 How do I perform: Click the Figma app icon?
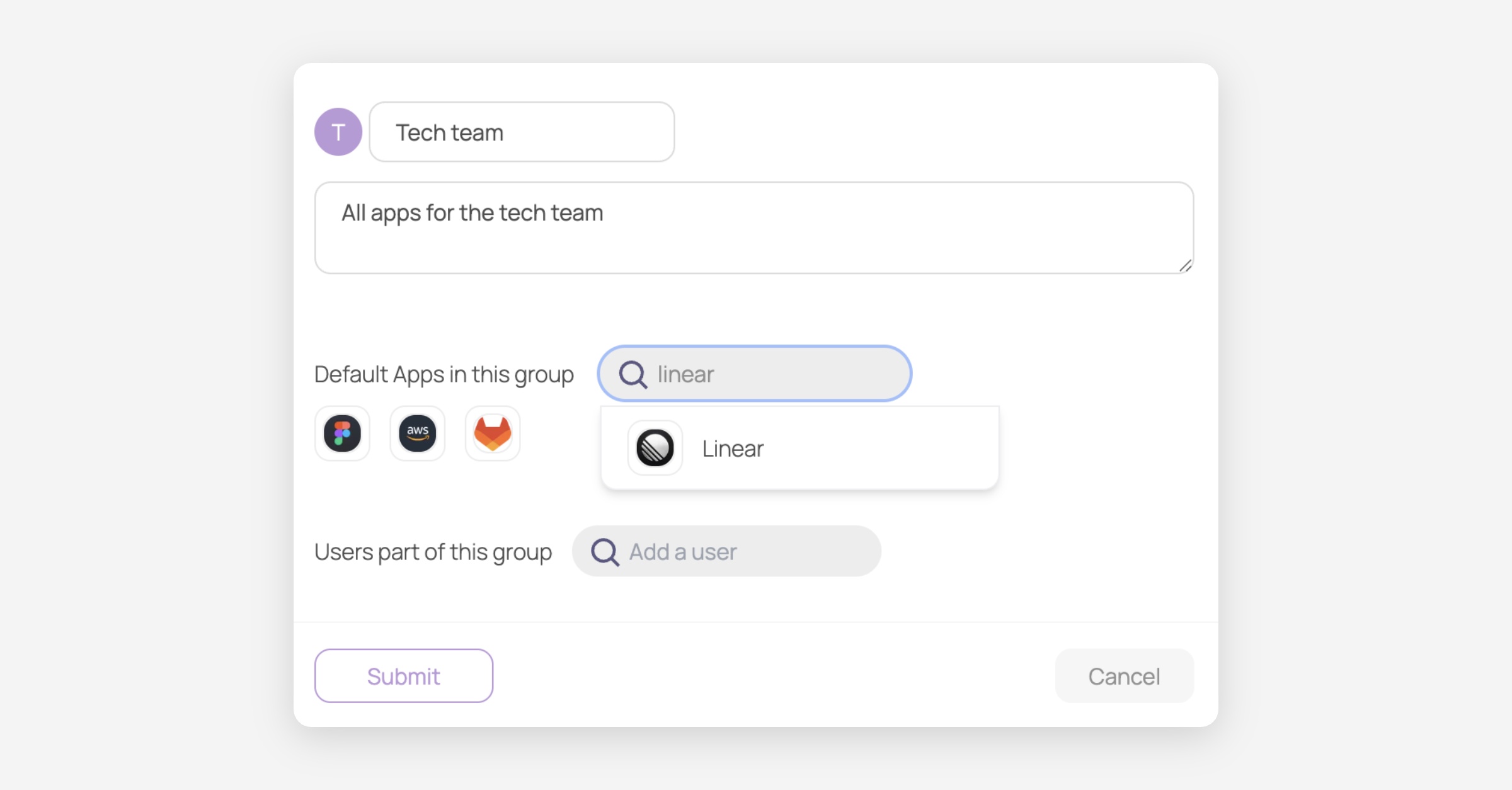342,433
